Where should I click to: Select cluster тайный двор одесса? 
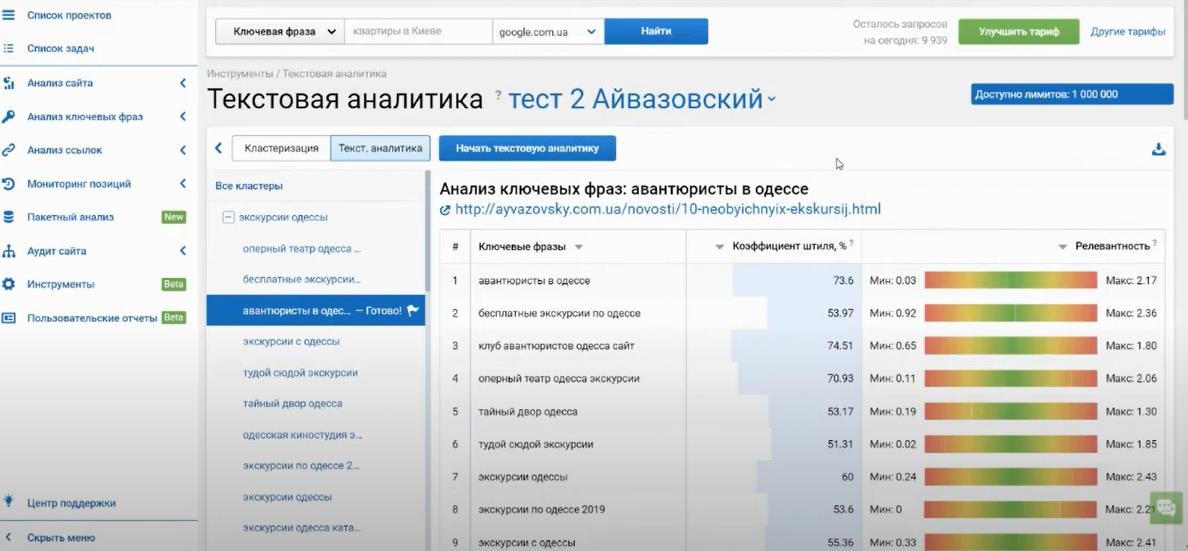click(x=292, y=403)
